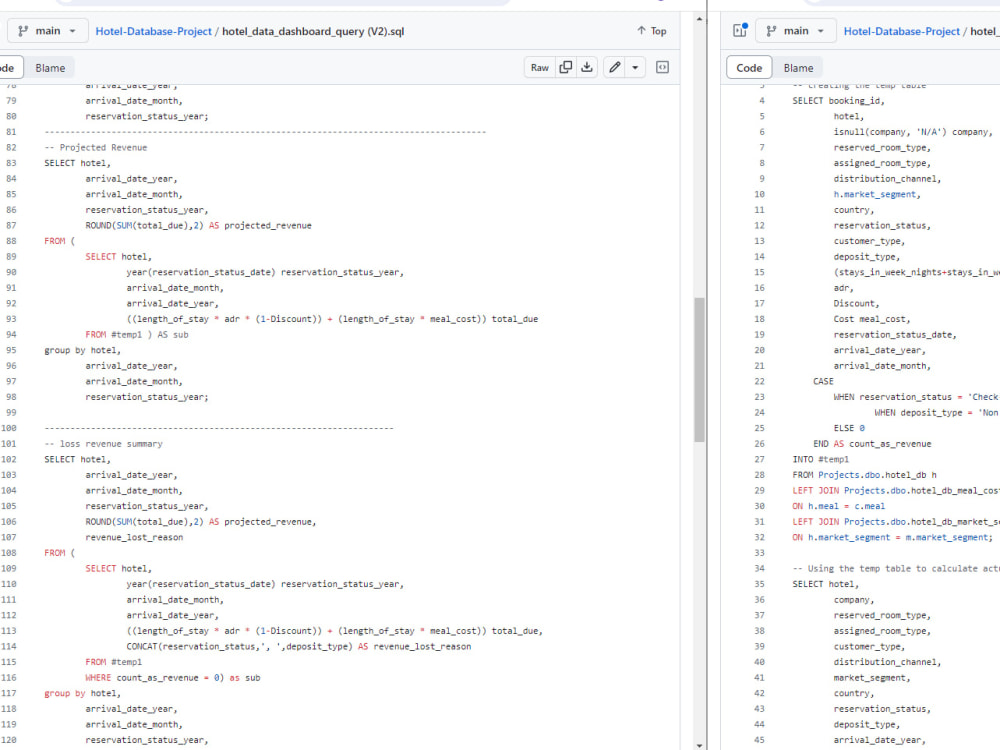Select Code tab in left window
This screenshot has height=750, width=1000.
click(9, 68)
